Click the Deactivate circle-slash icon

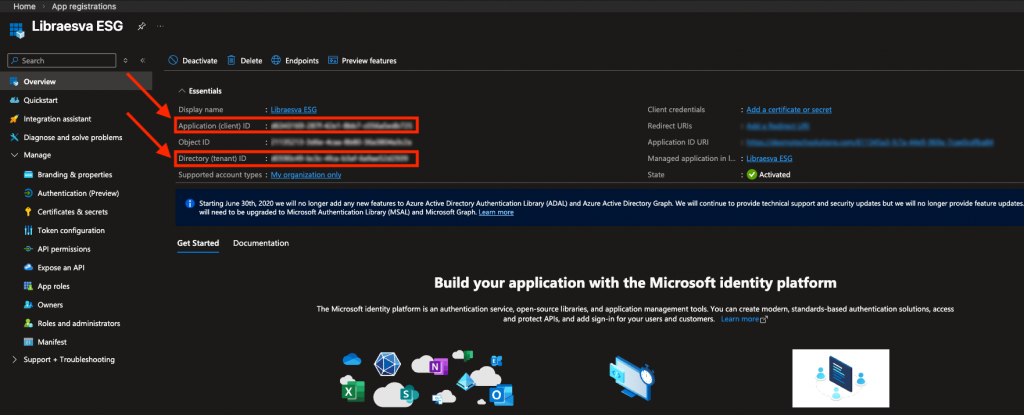[x=173, y=60]
